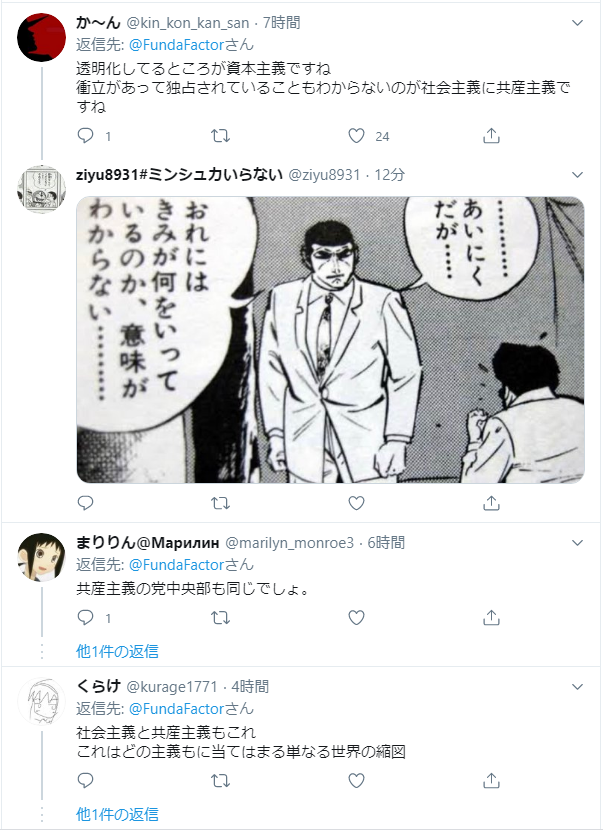View the manga panel image
This screenshot has height=832, width=603.
click(330, 340)
